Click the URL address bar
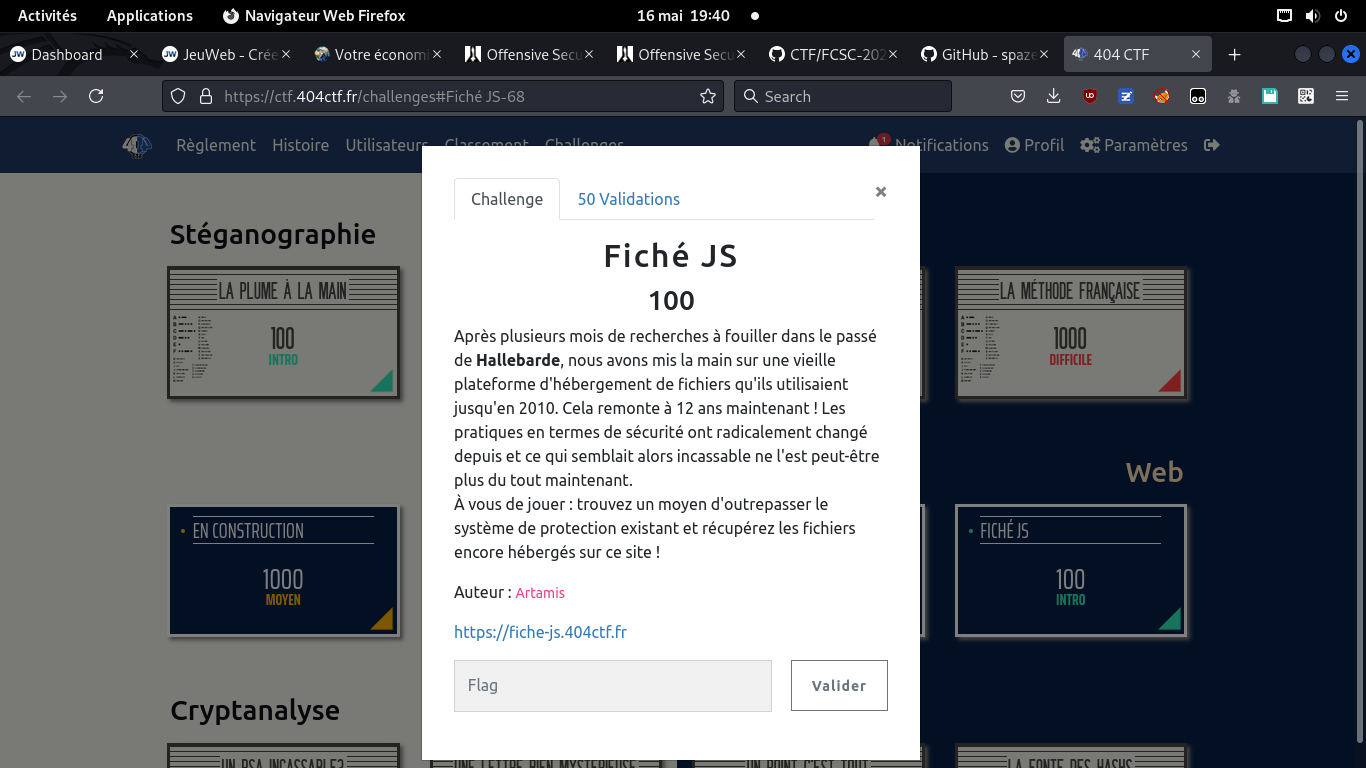Image resolution: width=1366 pixels, height=768 pixels. click(x=442, y=96)
